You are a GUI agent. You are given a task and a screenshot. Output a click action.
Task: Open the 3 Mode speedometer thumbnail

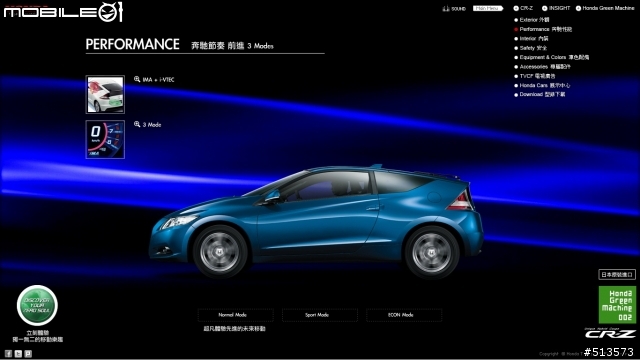pos(105,139)
